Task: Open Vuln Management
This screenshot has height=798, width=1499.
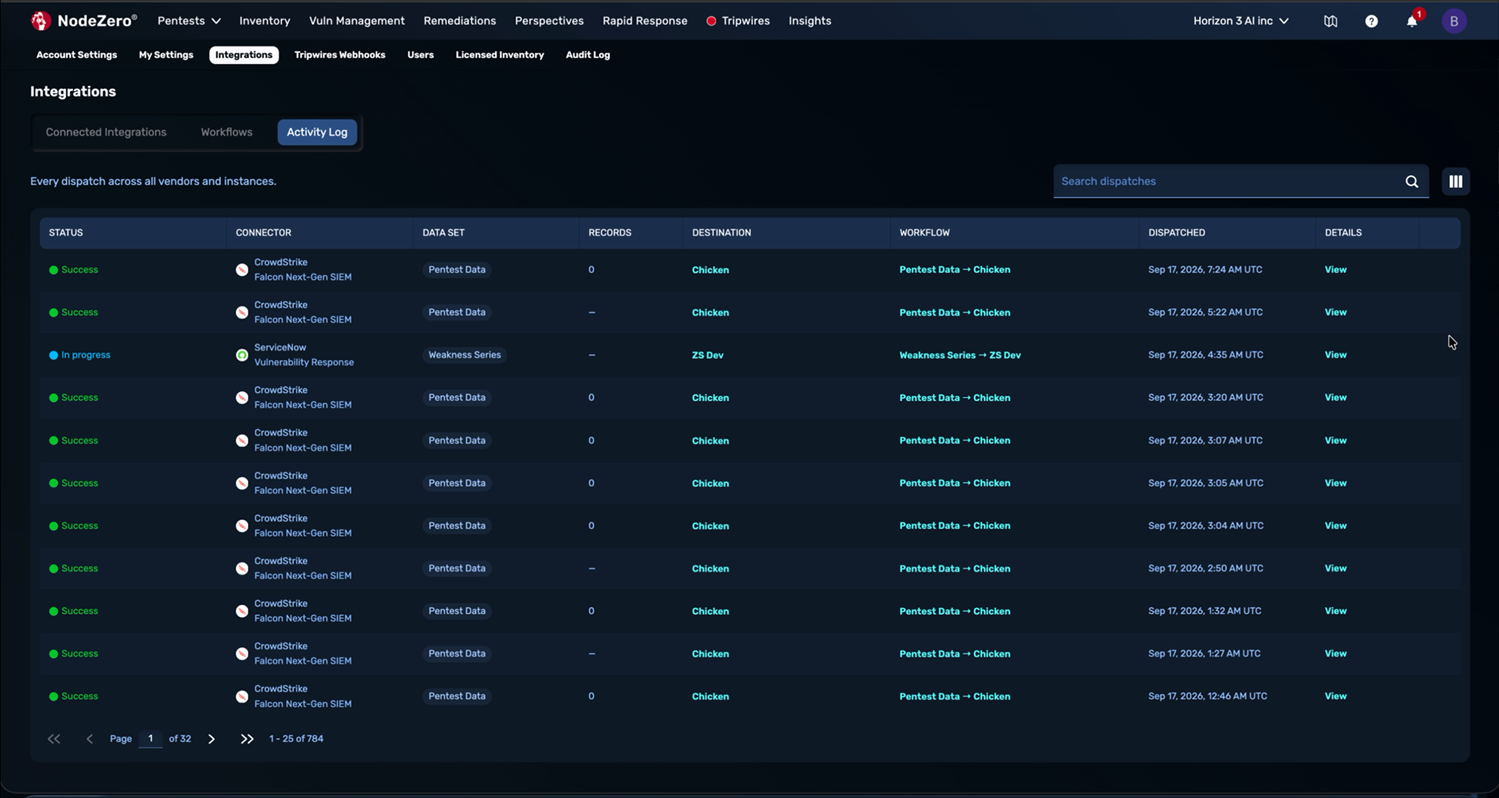Action: [357, 21]
